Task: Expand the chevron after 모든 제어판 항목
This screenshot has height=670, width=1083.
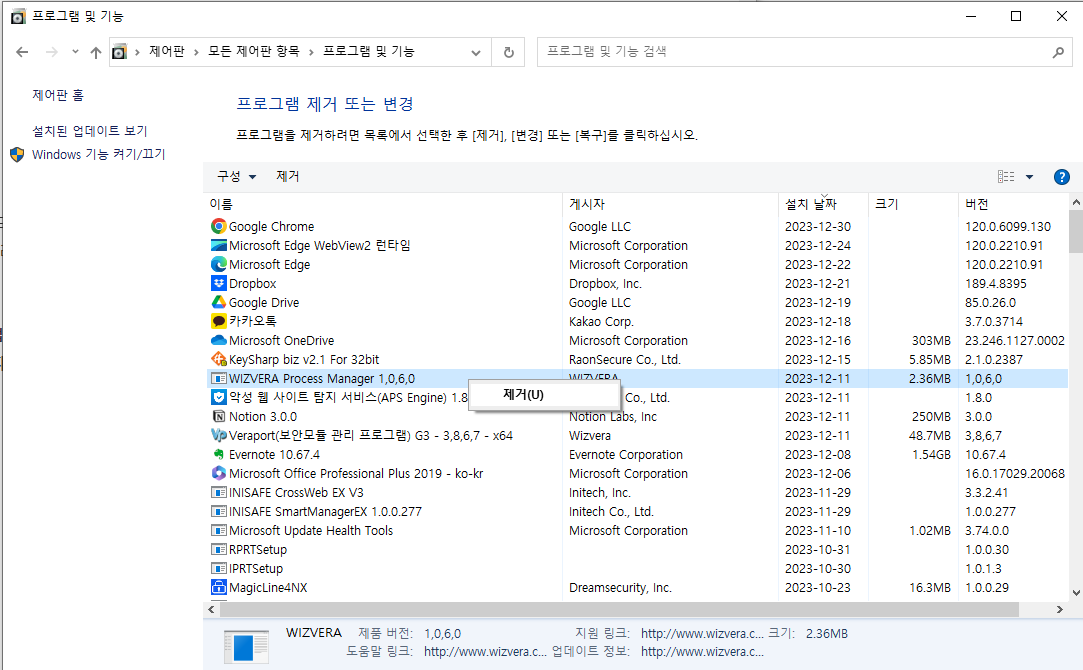Action: pyautogui.click(x=311, y=52)
